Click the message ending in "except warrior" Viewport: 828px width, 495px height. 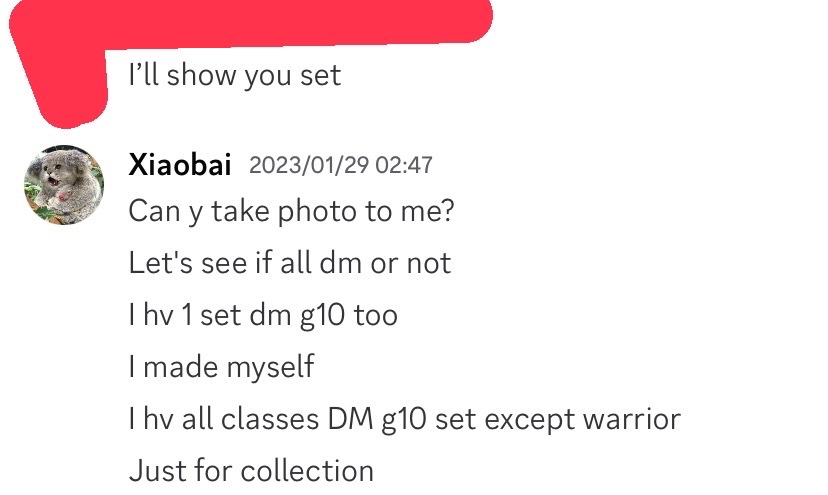point(404,419)
